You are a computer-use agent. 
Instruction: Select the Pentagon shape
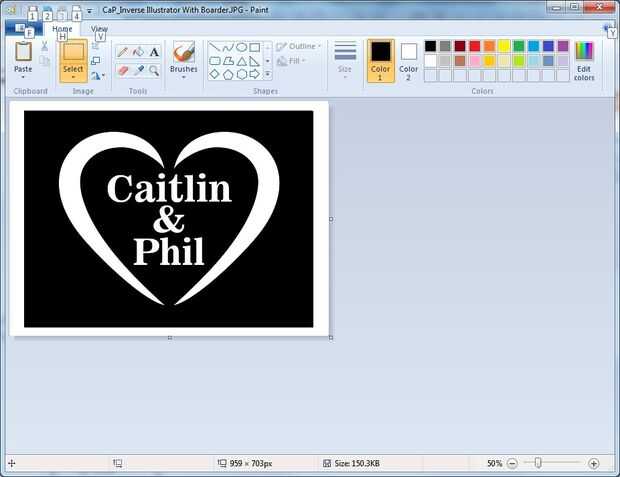point(228,74)
